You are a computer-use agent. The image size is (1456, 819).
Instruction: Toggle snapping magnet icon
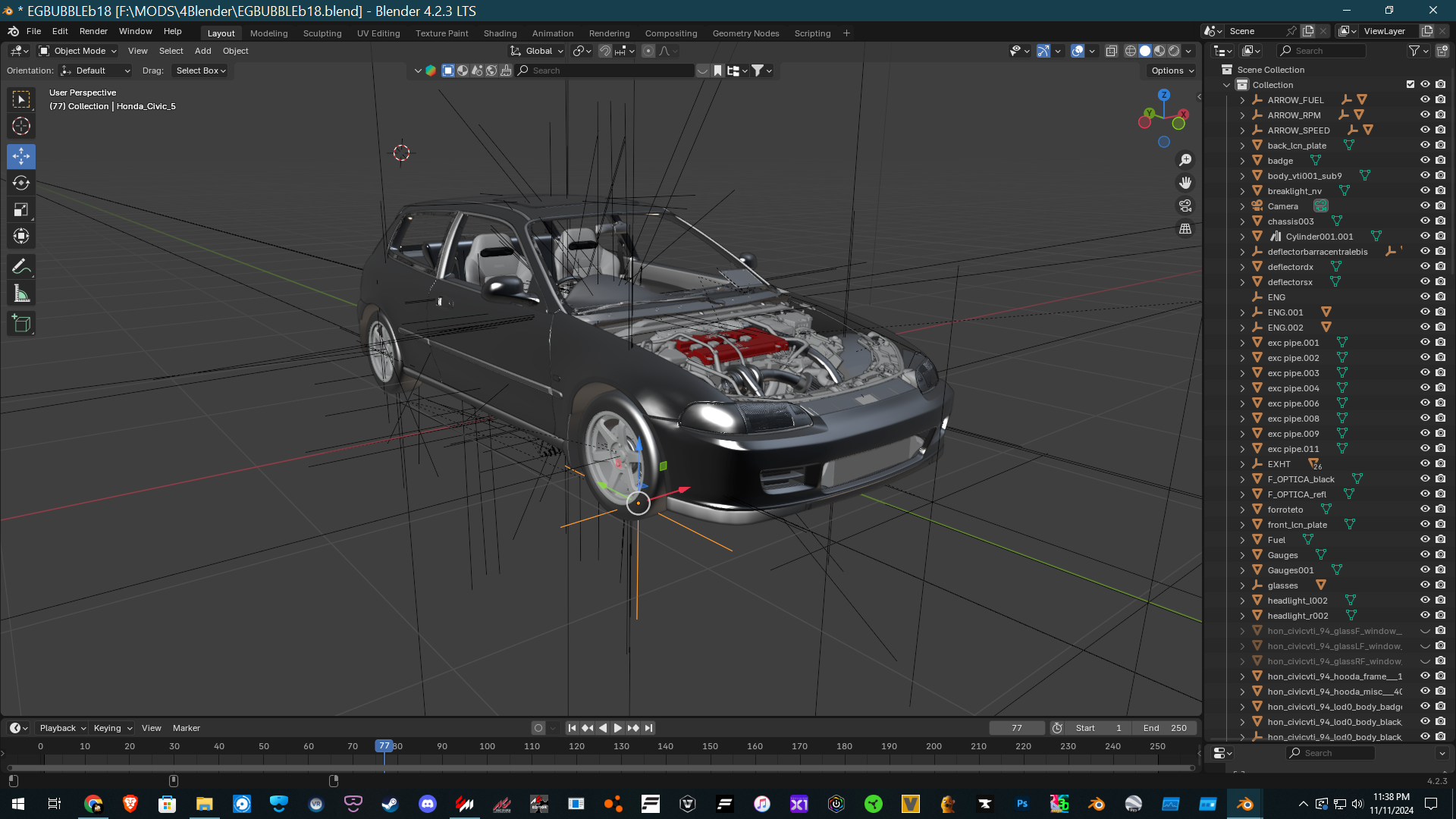click(604, 51)
